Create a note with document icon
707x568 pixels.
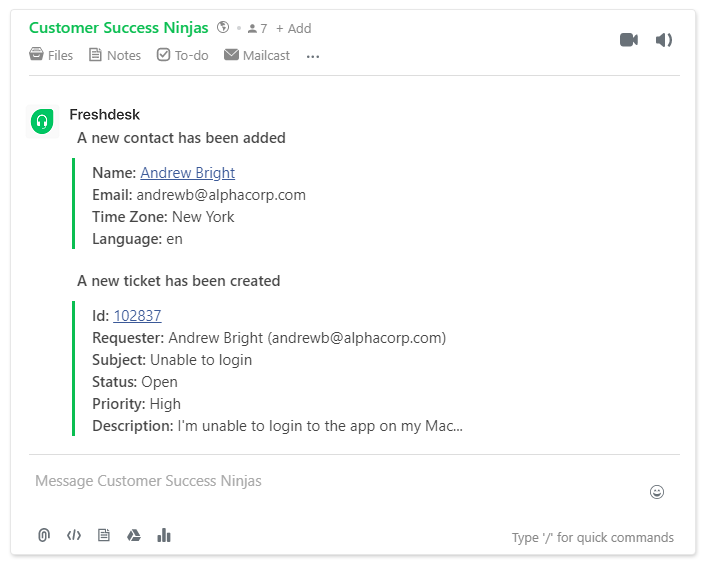[x=104, y=535]
